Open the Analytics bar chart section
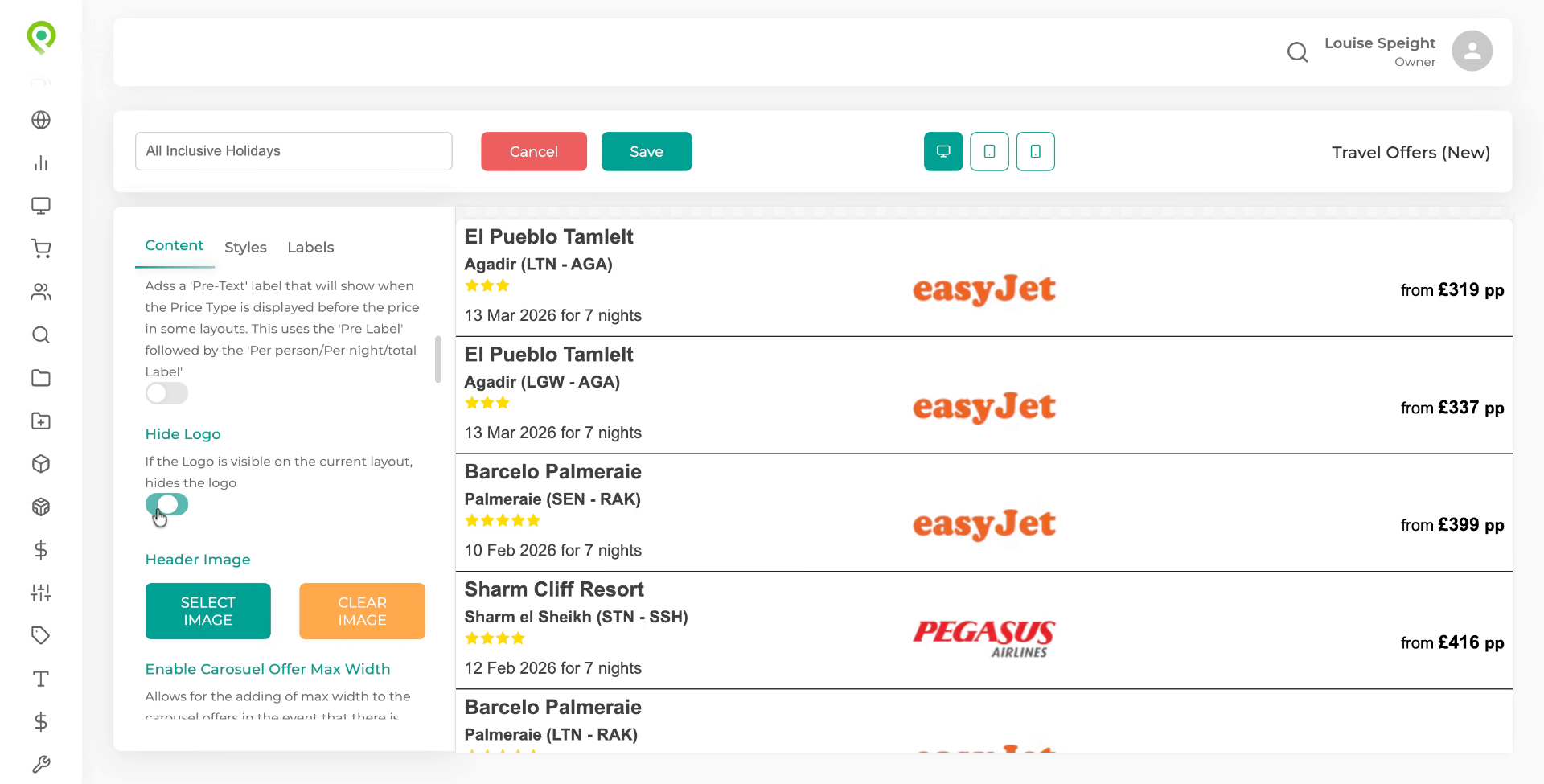This screenshot has width=1544, height=784. (41, 163)
